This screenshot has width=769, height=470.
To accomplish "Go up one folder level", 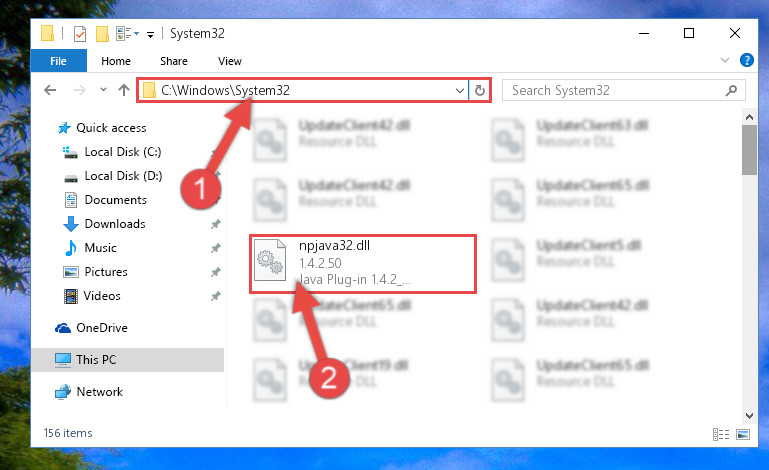I will coord(124,90).
